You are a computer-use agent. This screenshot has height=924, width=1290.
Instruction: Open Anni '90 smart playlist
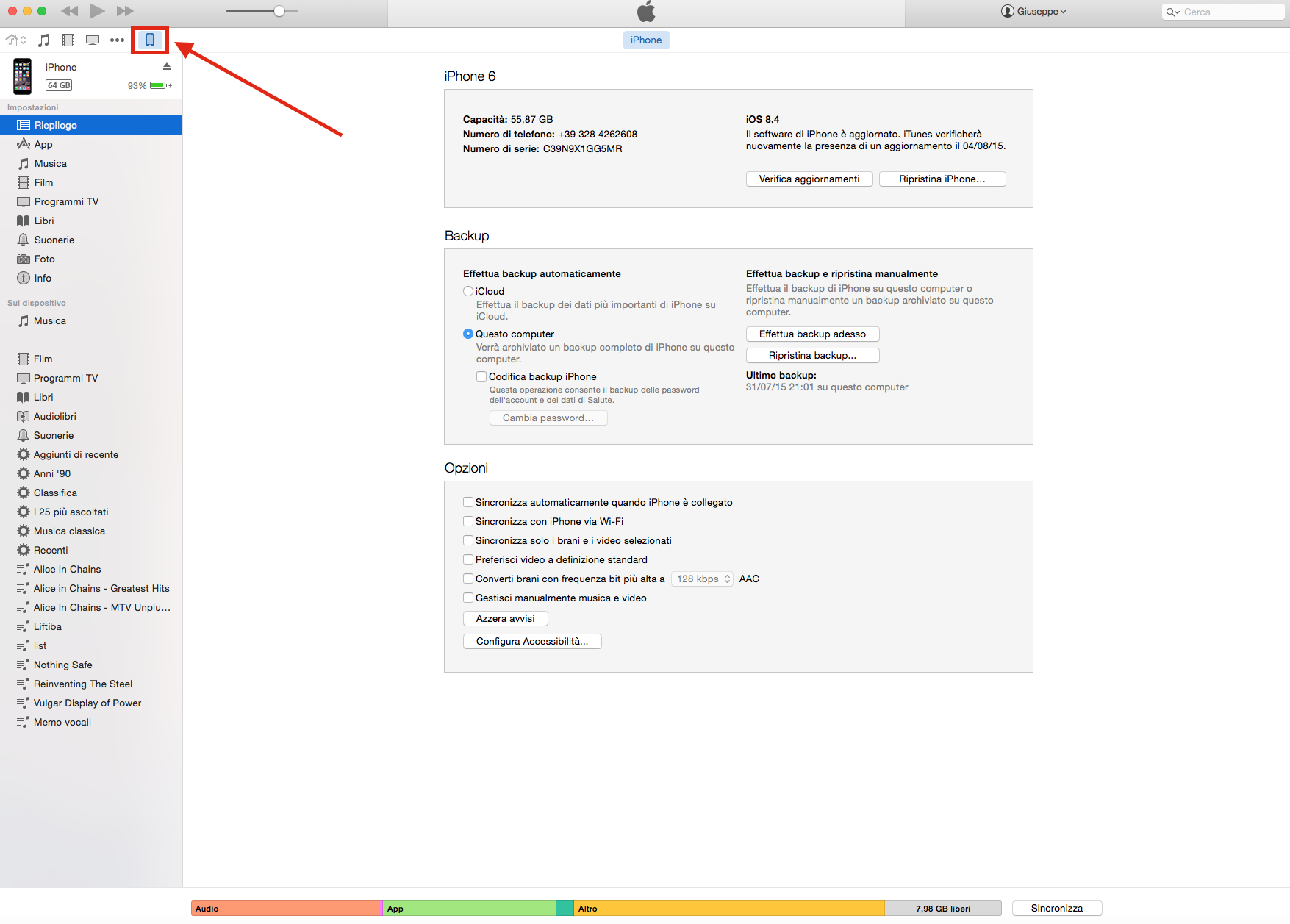[x=91, y=473]
